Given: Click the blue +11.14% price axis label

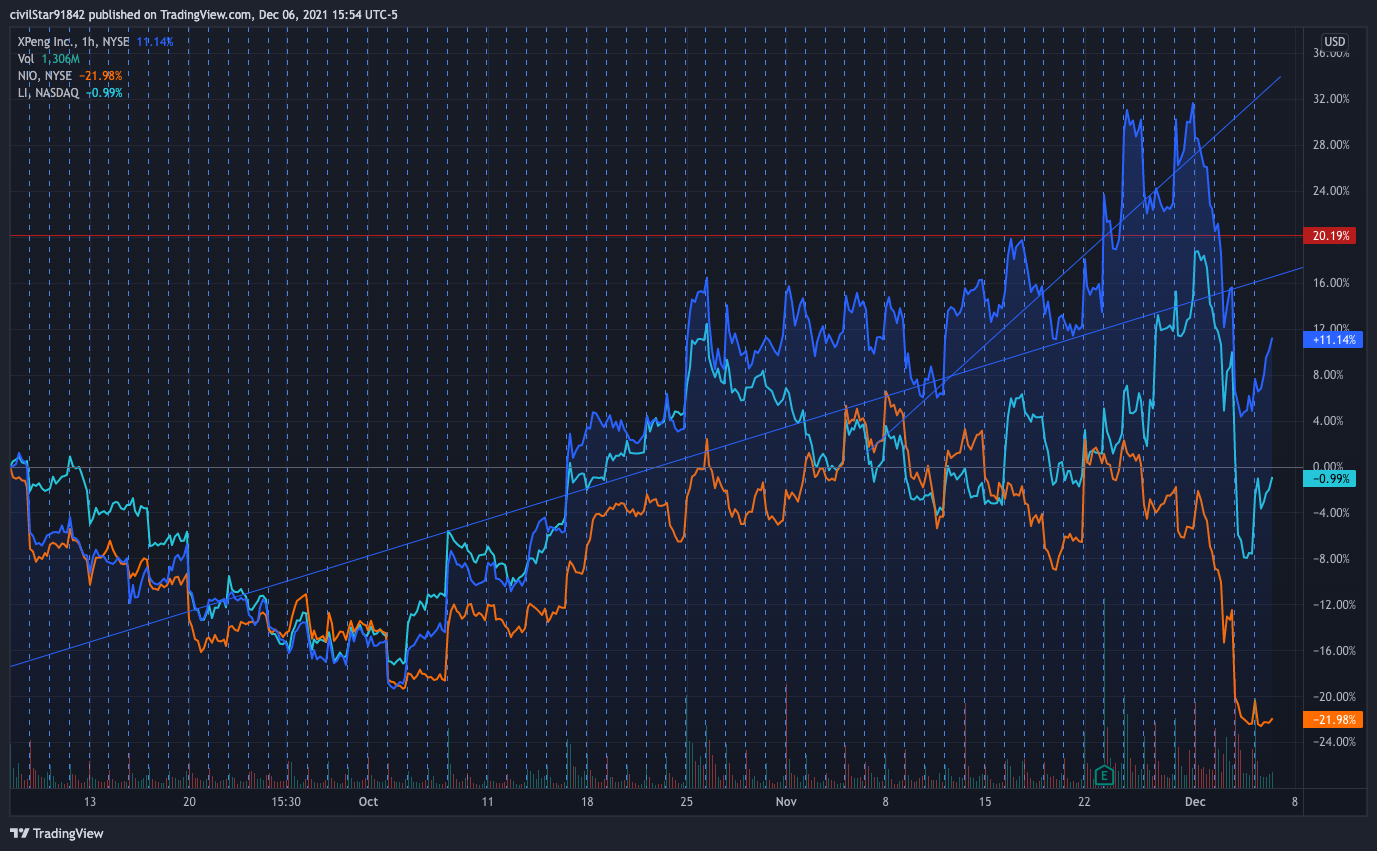Looking at the screenshot, I should 1334,339.
